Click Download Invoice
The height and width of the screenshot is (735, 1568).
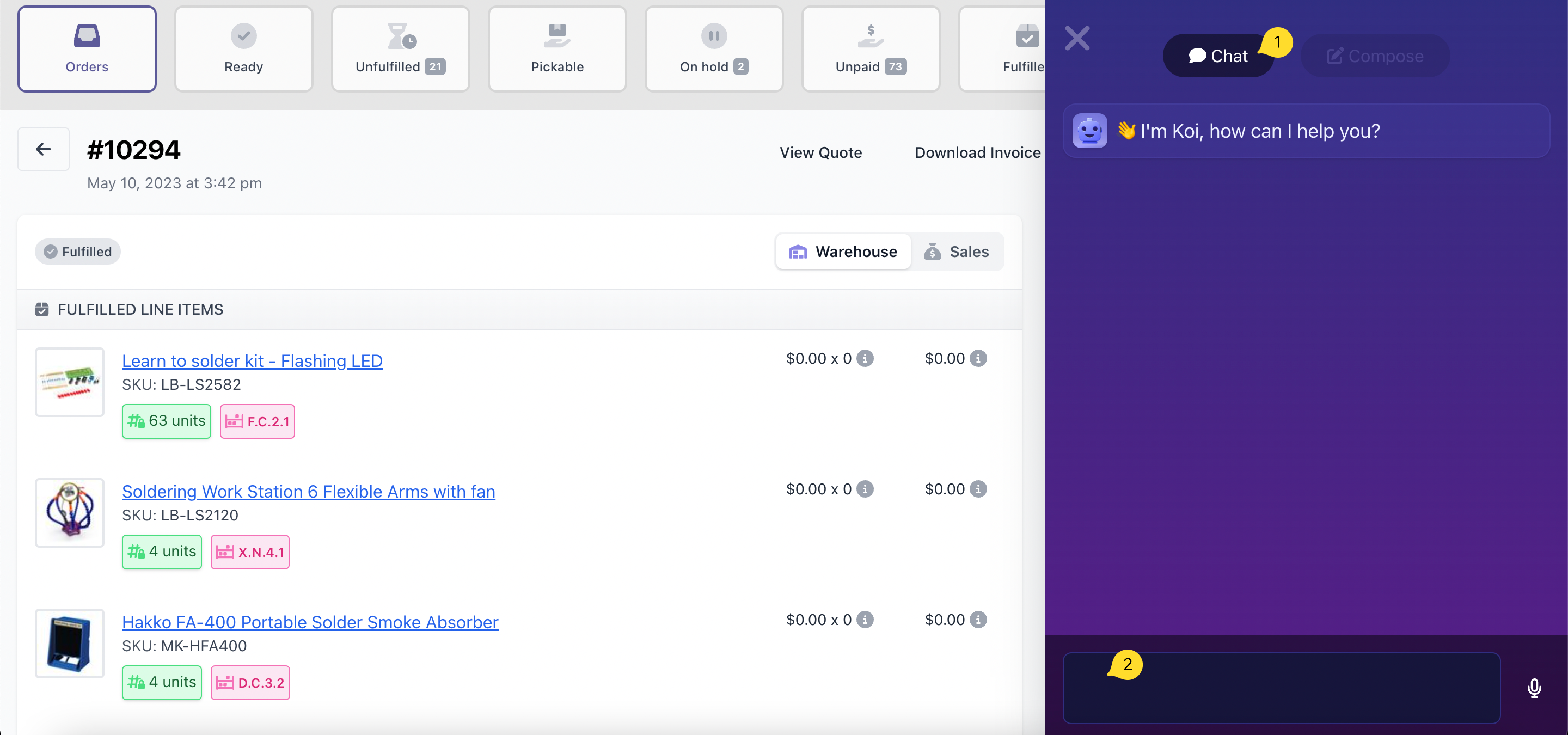(x=977, y=153)
